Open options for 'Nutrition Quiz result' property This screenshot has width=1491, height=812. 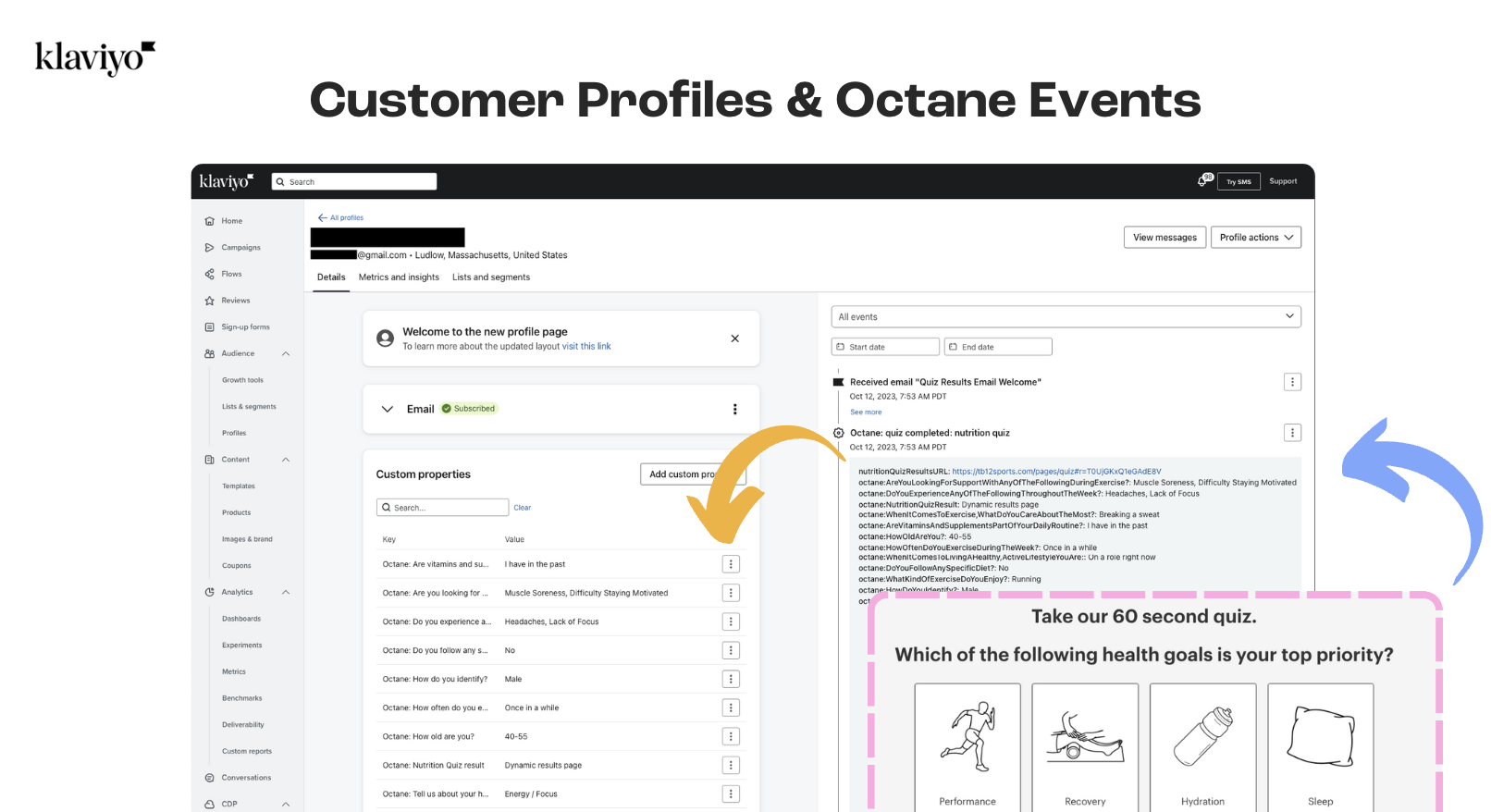pyautogui.click(x=731, y=765)
